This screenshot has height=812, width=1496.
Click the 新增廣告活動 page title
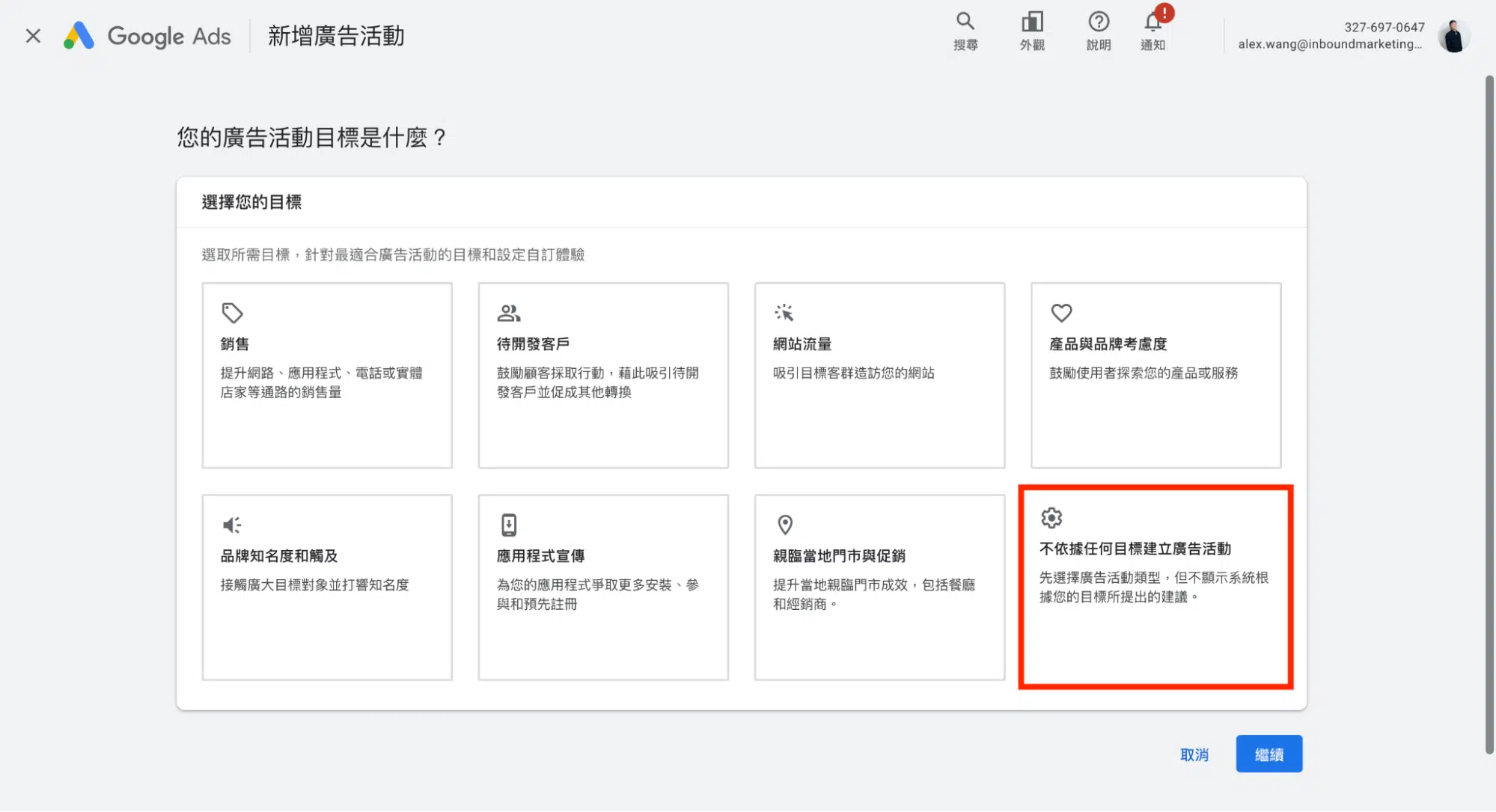(x=336, y=36)
